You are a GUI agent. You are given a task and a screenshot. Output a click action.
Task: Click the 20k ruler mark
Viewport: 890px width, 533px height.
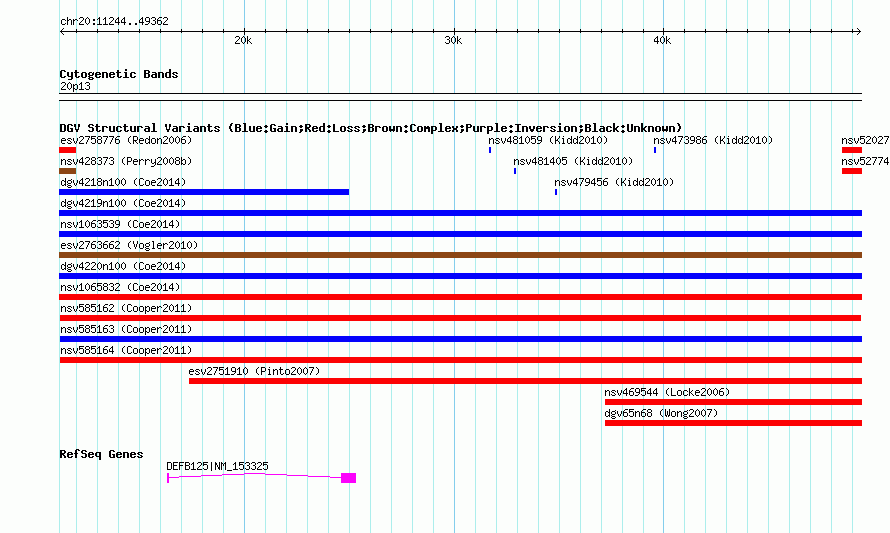pos(243,40)
